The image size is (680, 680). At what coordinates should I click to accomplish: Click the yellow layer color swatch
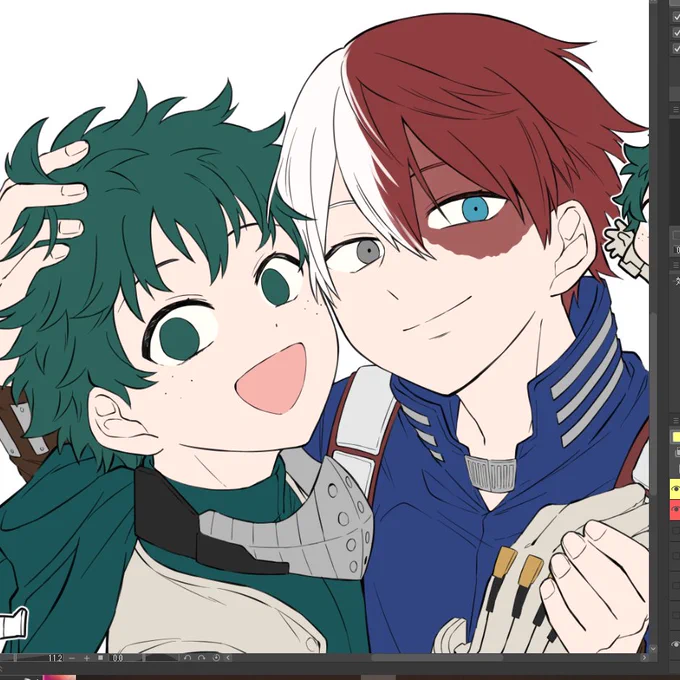click(676, 437)
